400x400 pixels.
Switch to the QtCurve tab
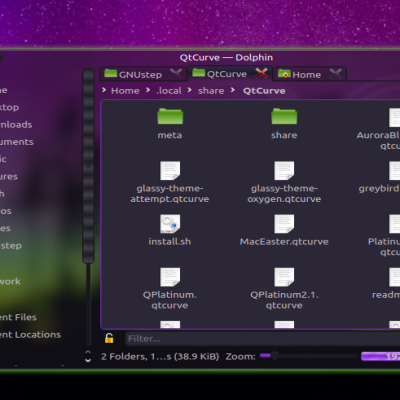click(x=230, y=73)
